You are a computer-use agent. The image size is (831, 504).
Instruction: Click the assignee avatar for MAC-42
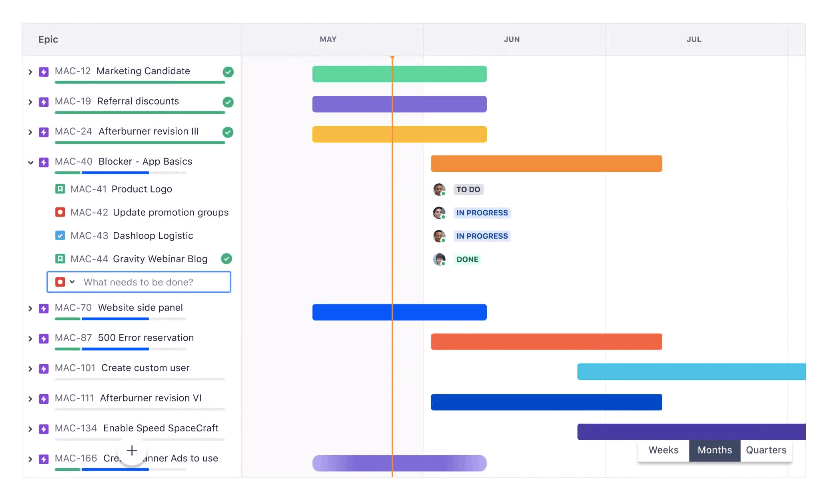tap(439, 213)
